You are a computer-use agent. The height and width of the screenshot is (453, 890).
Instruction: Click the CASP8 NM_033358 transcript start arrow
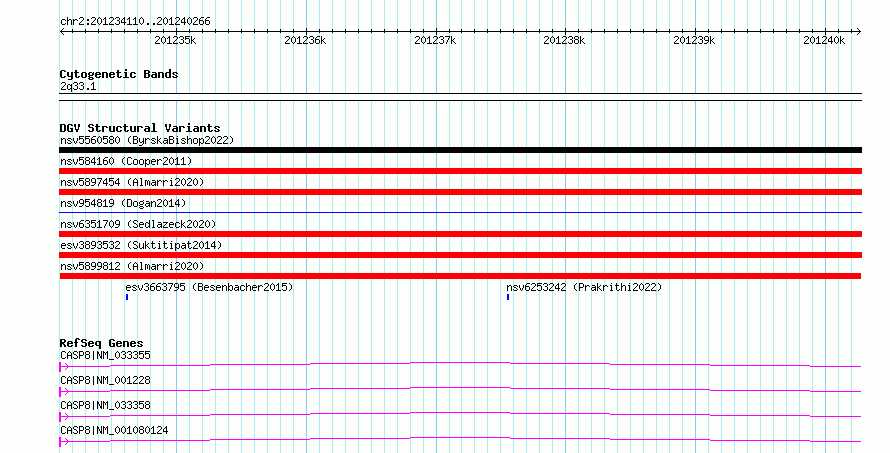tap(64, 417)
